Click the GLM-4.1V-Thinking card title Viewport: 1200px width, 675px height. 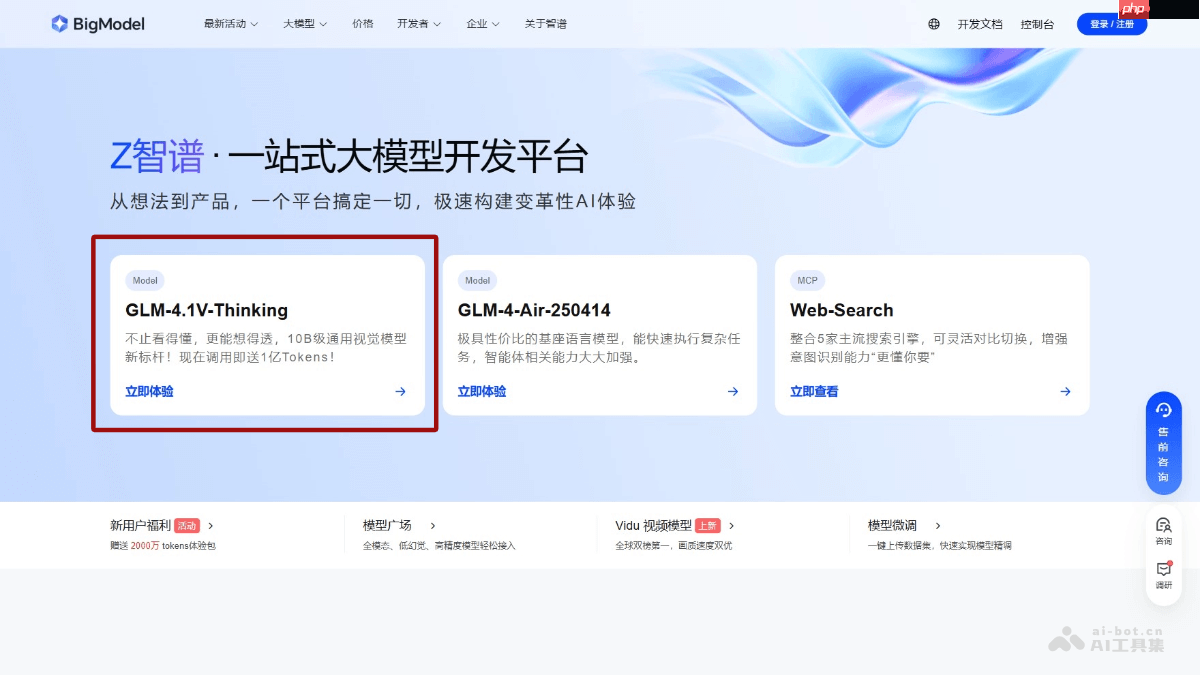point(206,310)
